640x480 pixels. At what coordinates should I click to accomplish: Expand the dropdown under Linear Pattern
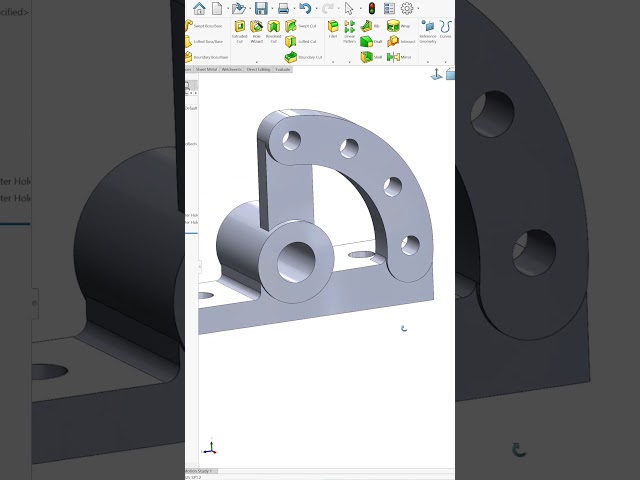[x=349, y=62]
